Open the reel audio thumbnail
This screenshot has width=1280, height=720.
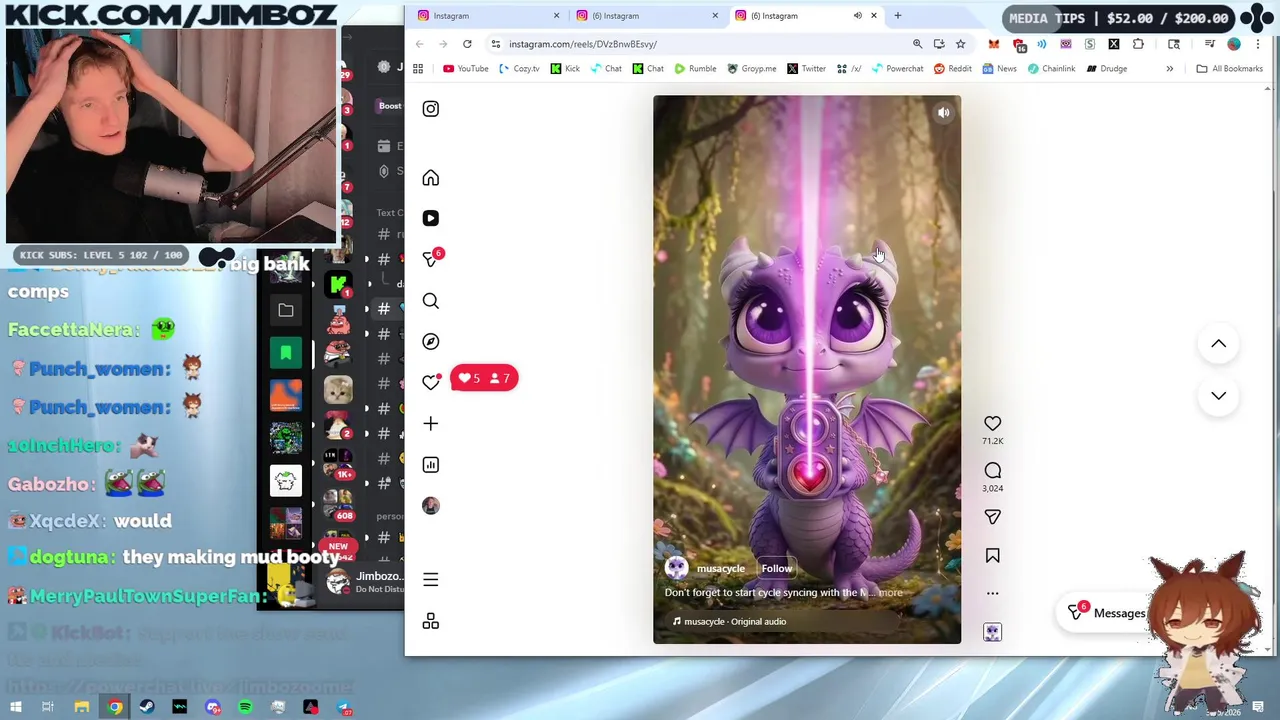[992, 632]
